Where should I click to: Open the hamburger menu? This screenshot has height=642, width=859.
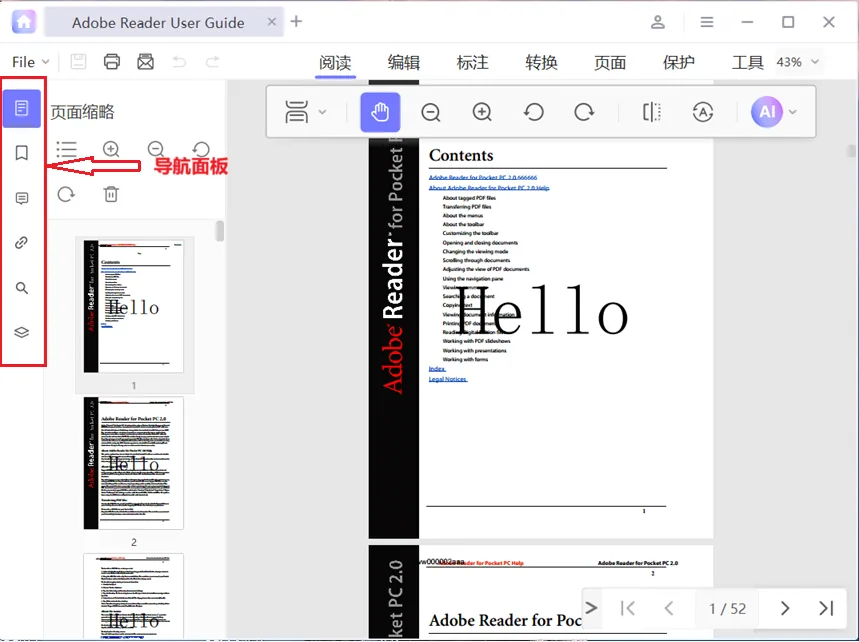(707, 22)
